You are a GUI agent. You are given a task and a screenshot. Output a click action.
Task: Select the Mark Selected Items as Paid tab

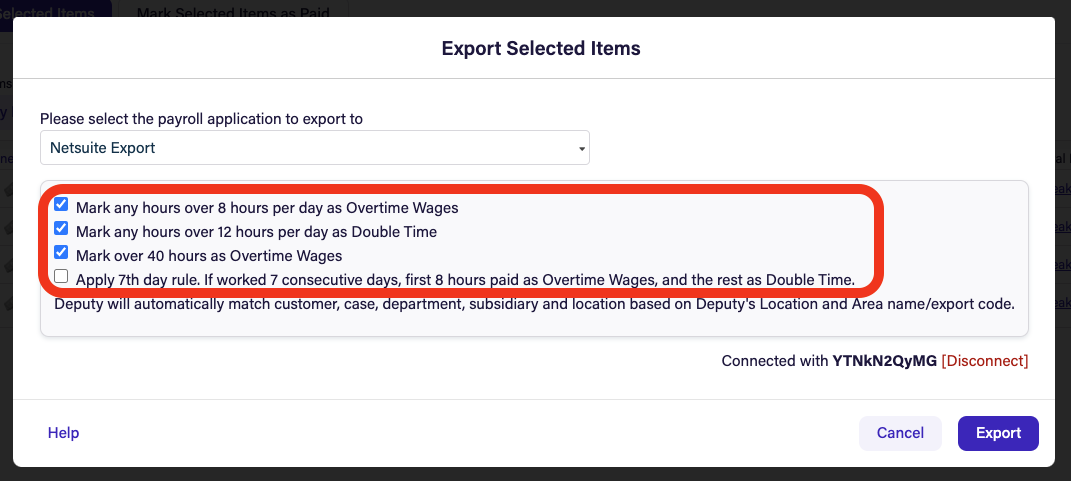233,12
